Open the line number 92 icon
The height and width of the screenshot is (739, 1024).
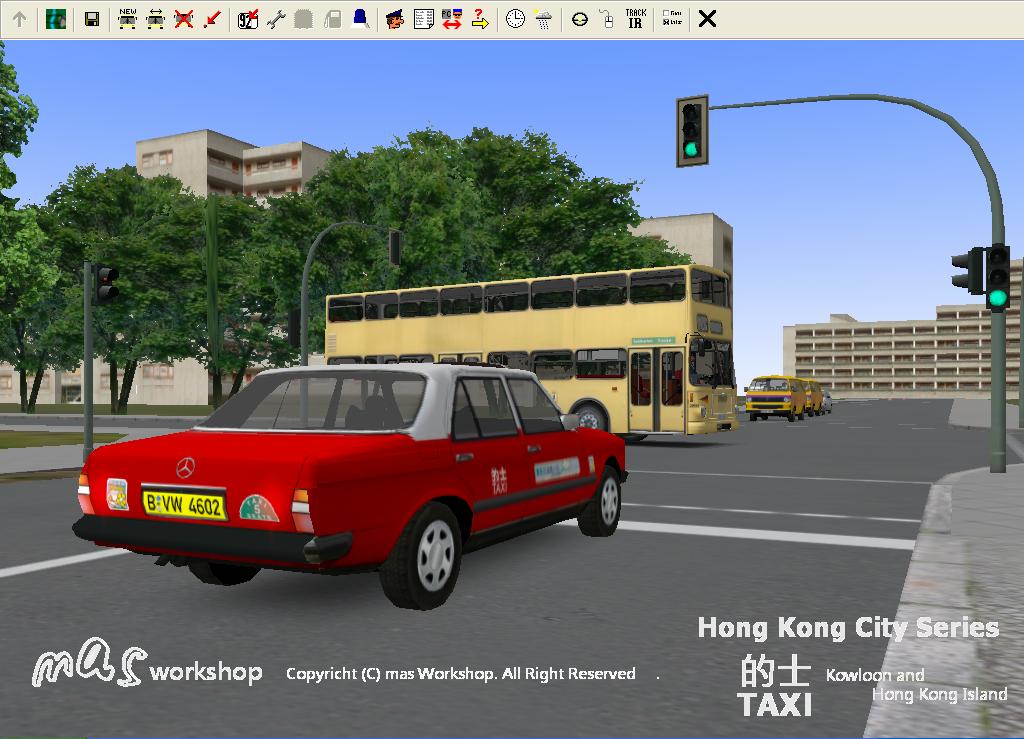tap(248, 20)
